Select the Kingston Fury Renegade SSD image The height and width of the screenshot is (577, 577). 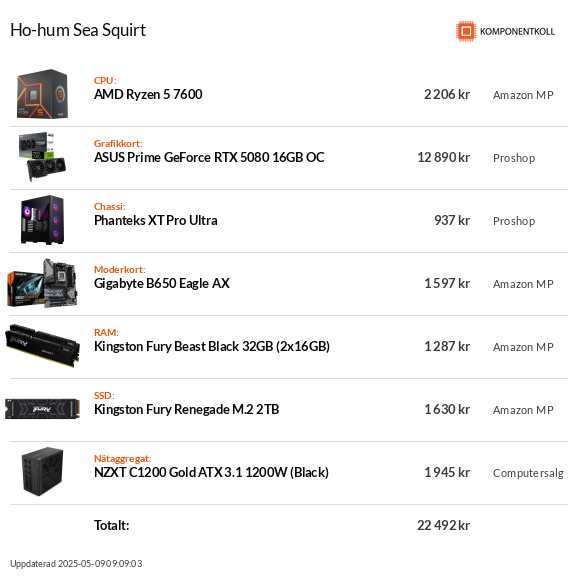point(42,409)
